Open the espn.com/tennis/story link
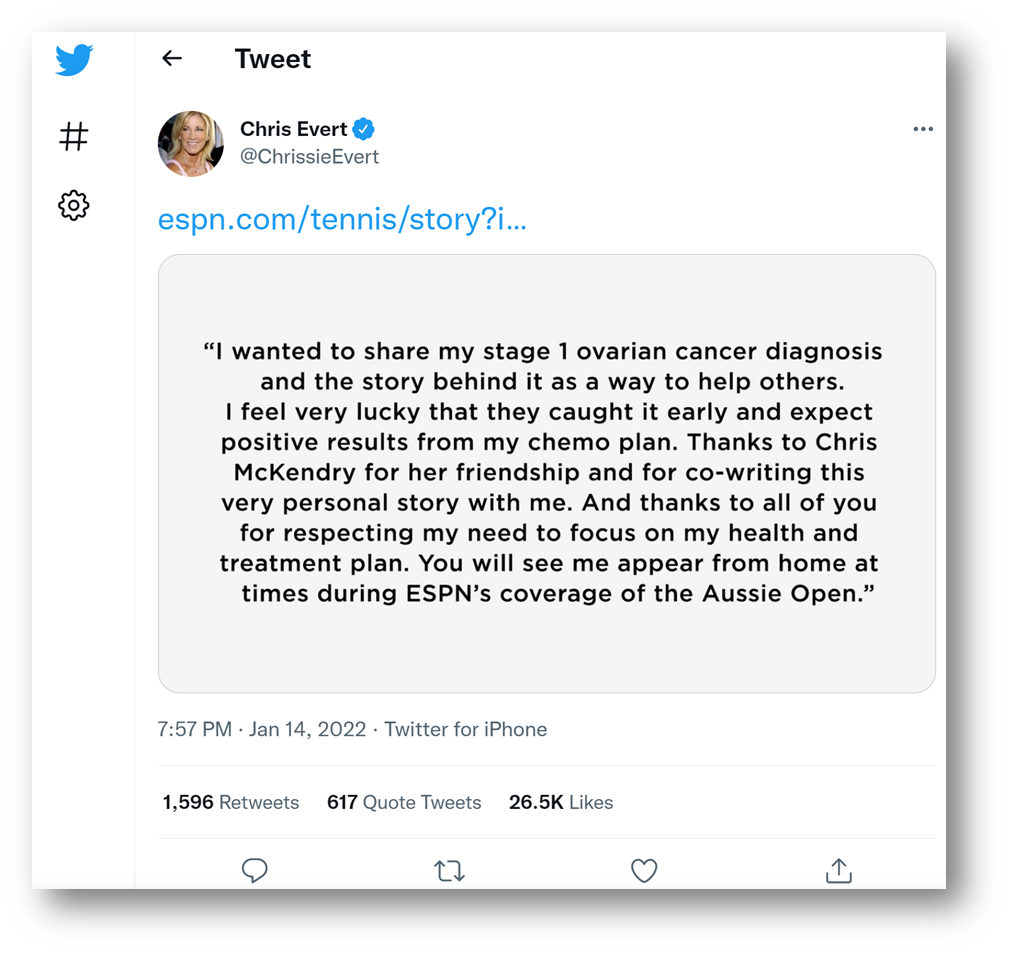The image size is (1011, 954). pos(342,219)
